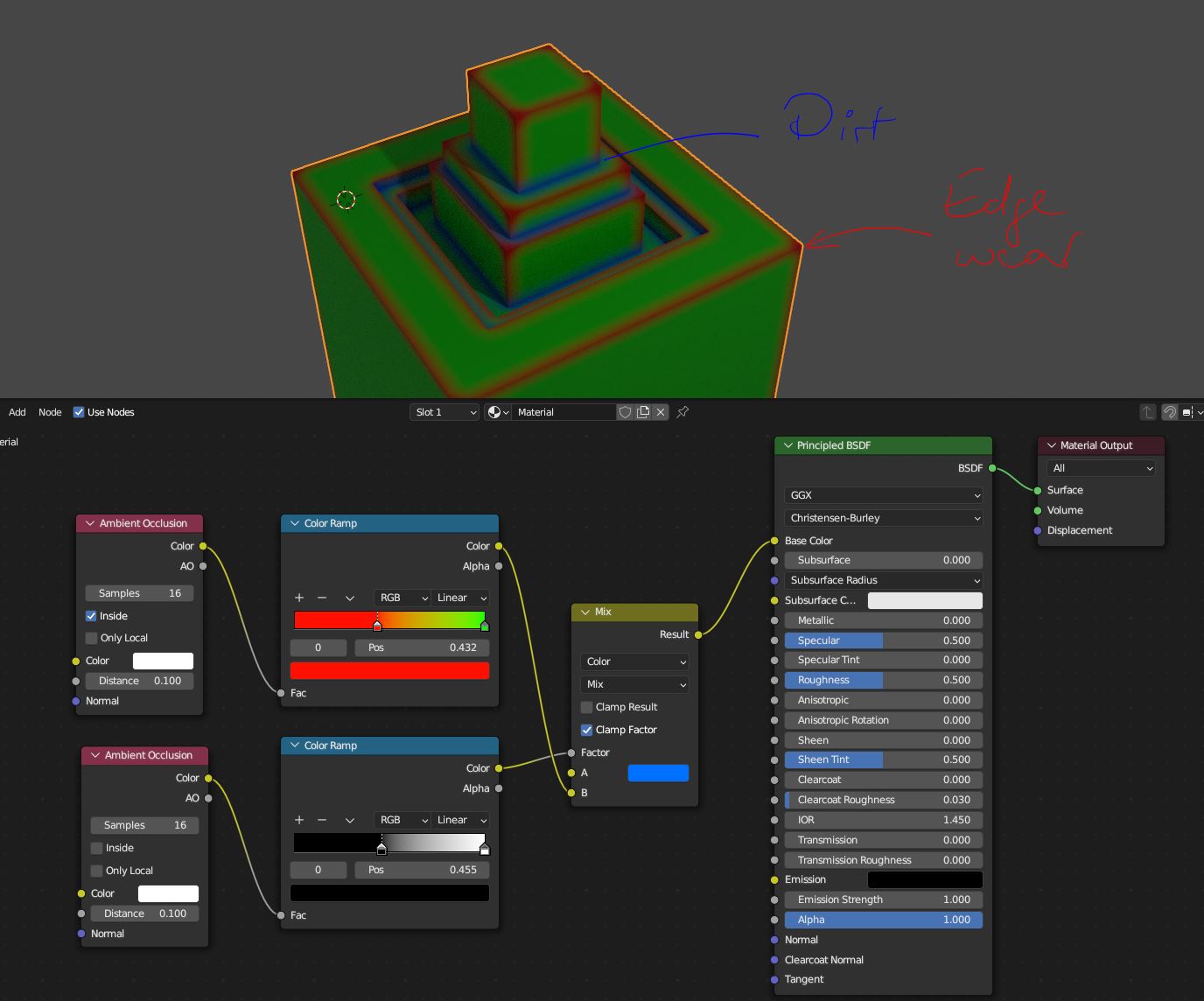The height and width of the screenshot is (1001, 1204).
Task: Uncheck Inside on the top Ambient Occlusion node
Action: pos(92,616)
